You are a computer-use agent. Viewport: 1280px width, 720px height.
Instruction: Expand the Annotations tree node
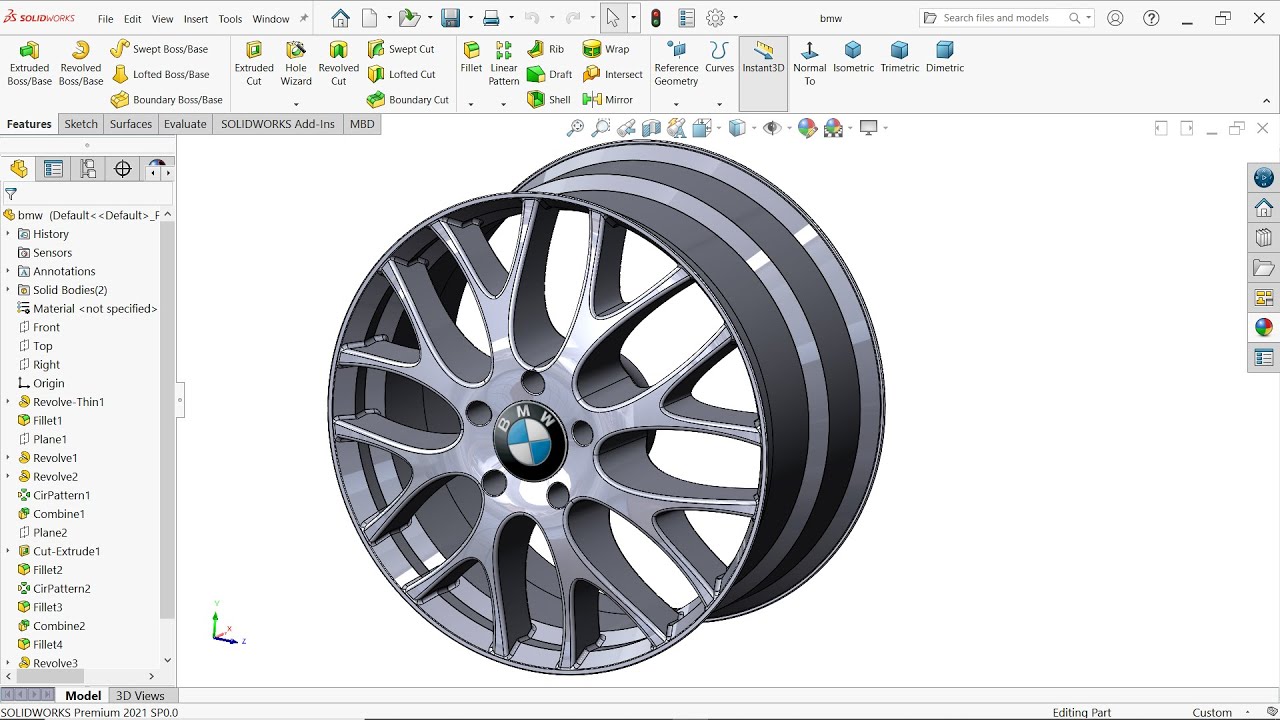point(8,271)
